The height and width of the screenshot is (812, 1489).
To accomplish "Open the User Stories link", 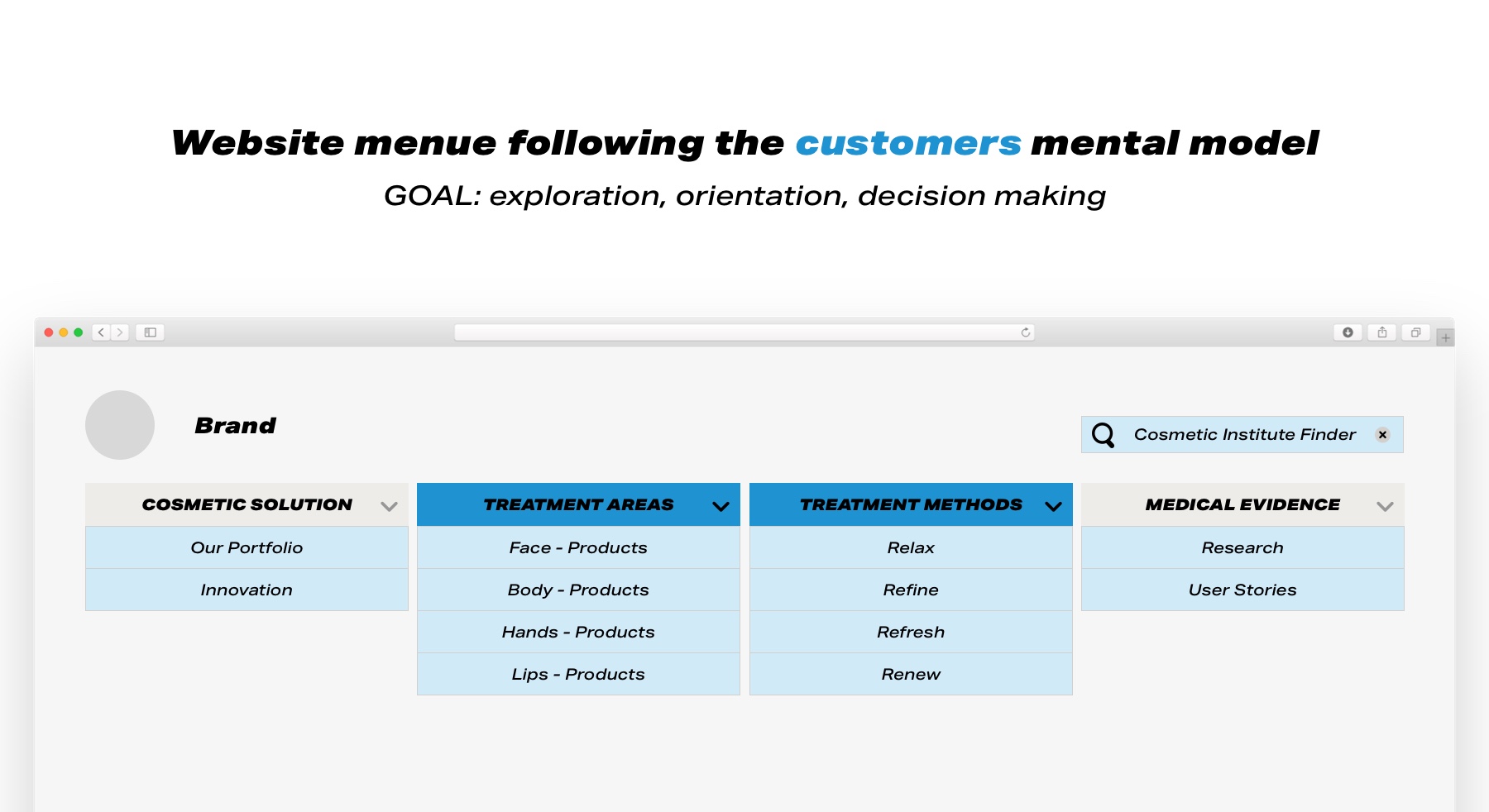I will point(1242,590).
